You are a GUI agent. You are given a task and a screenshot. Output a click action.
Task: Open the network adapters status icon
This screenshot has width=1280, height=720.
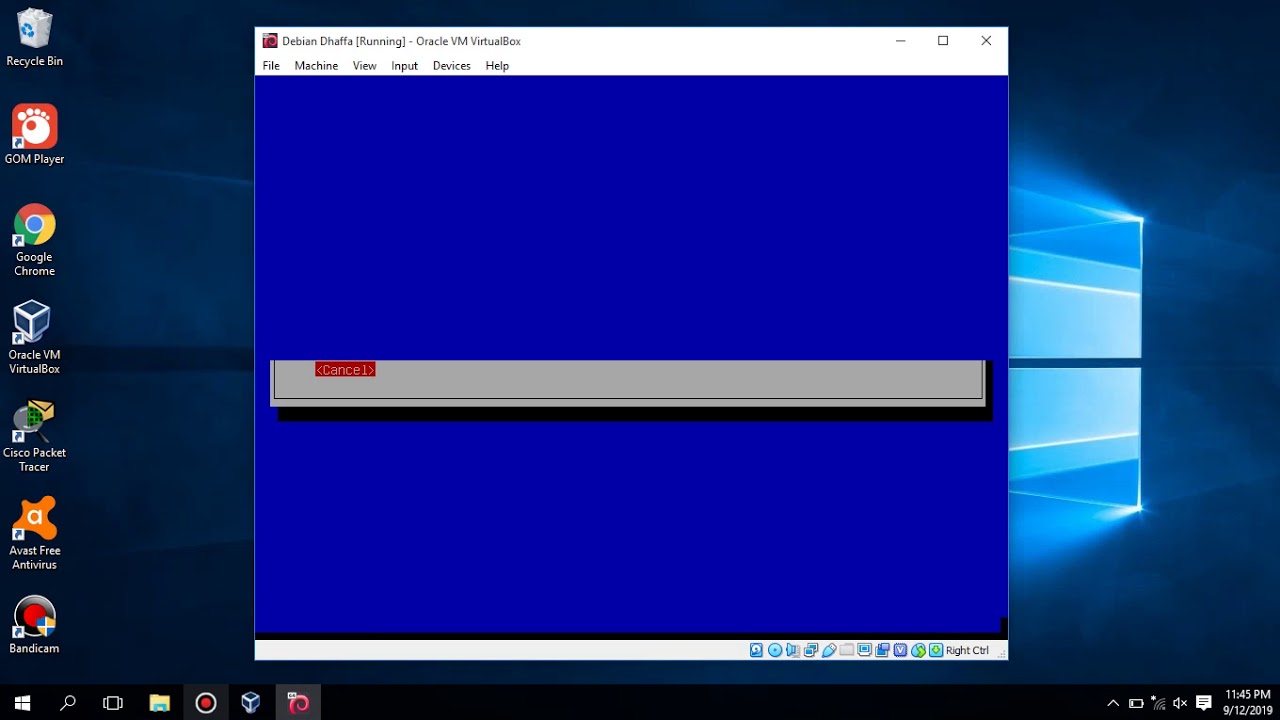811,650
